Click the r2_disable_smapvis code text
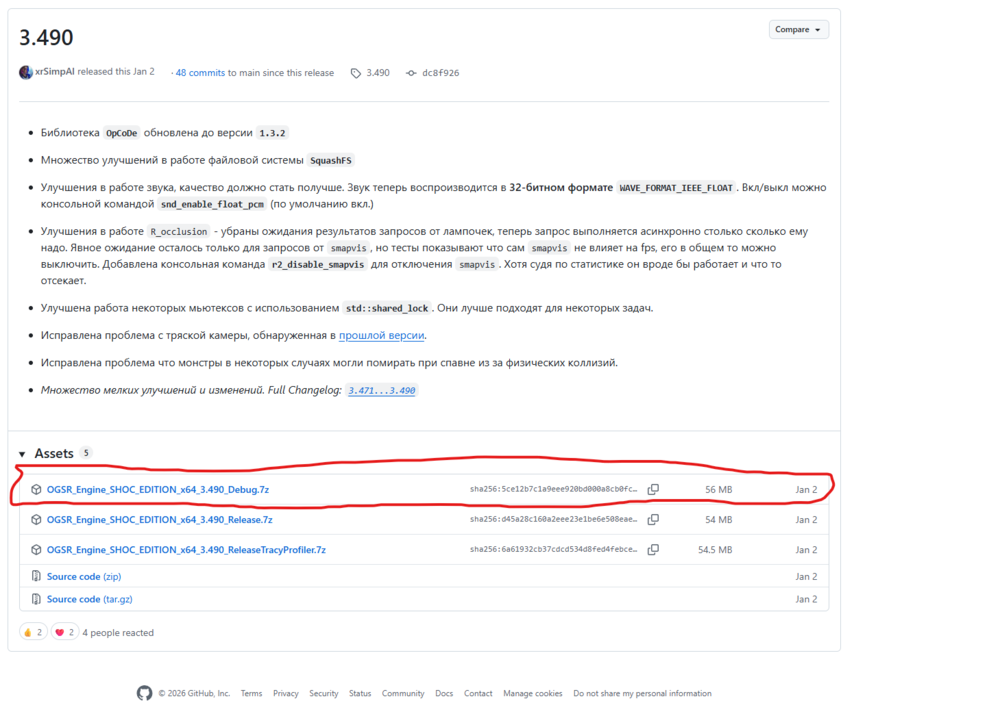Viewport: 1000px width, 701px height. [x=318, y=264]
